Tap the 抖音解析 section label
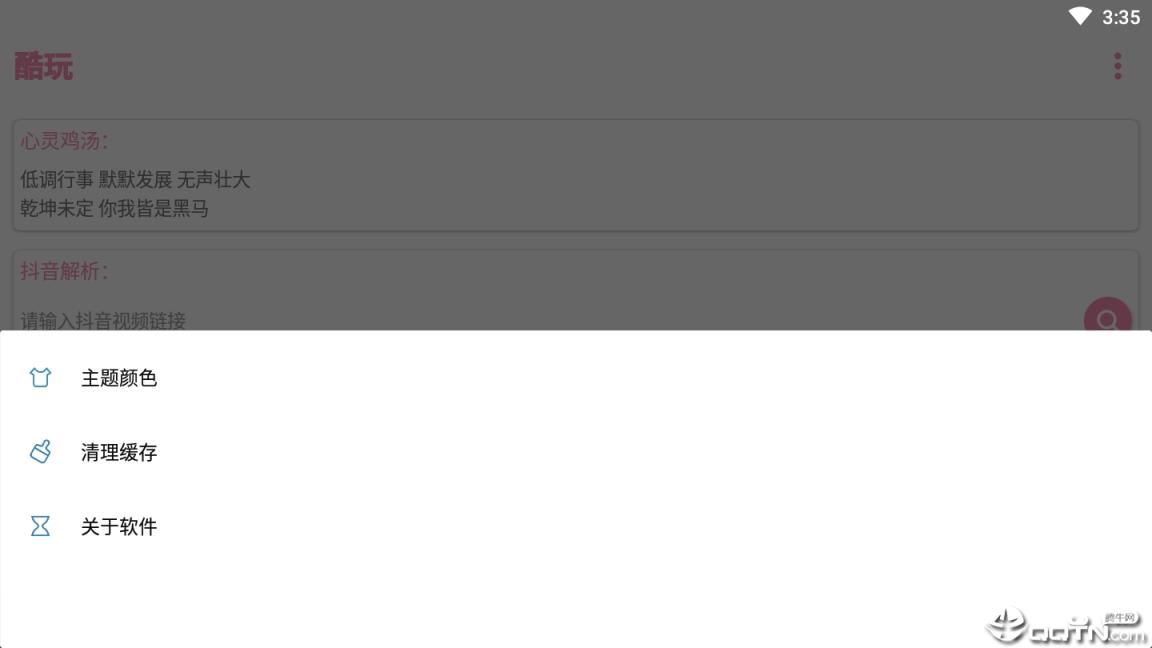 [x=64, y=270]
